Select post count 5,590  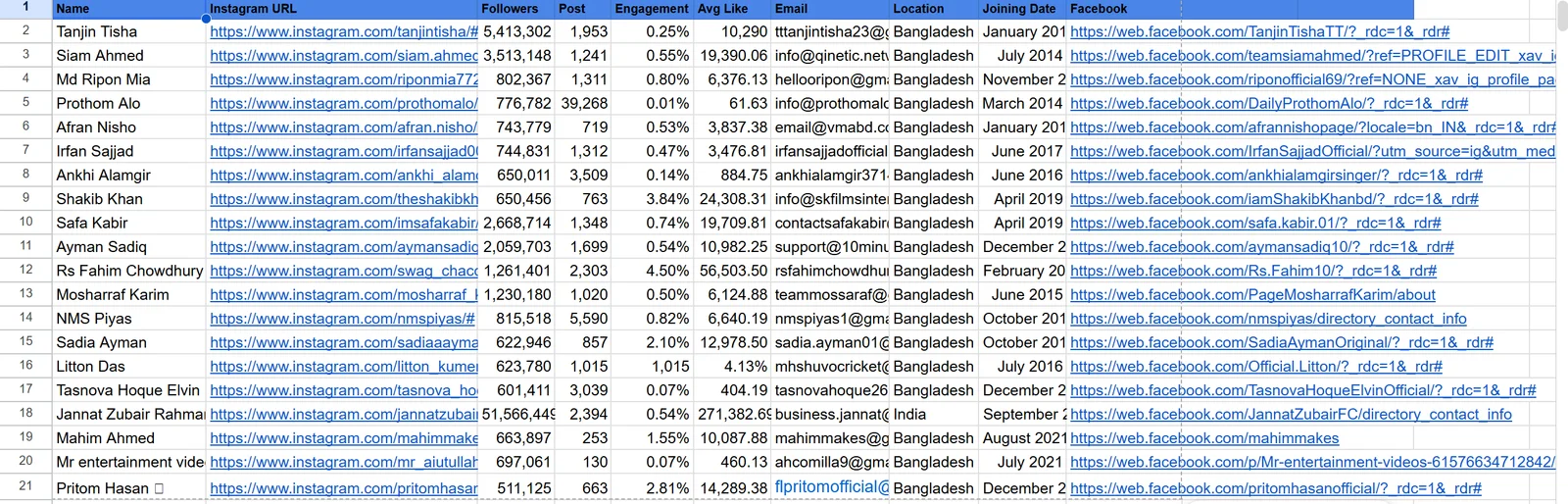click(x=583, y=319)
